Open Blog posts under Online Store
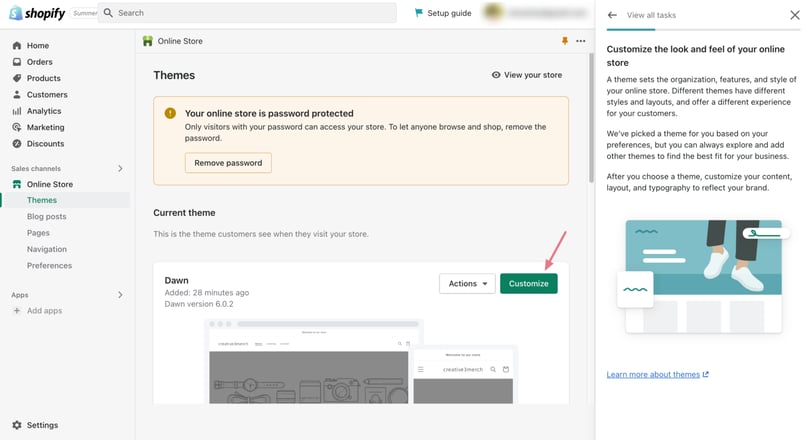 point(47,216)
